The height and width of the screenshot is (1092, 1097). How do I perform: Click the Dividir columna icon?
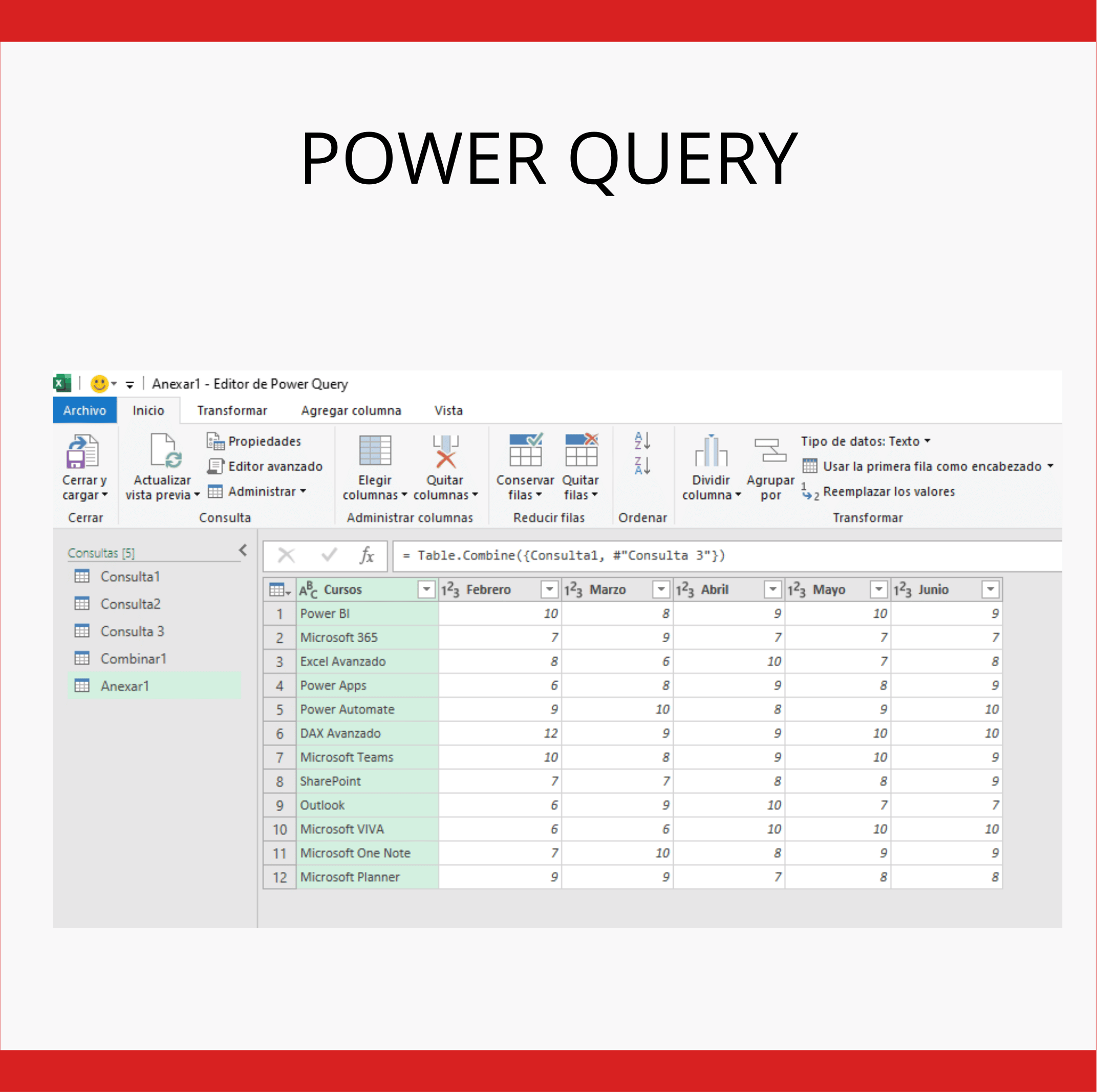point(711,451)
